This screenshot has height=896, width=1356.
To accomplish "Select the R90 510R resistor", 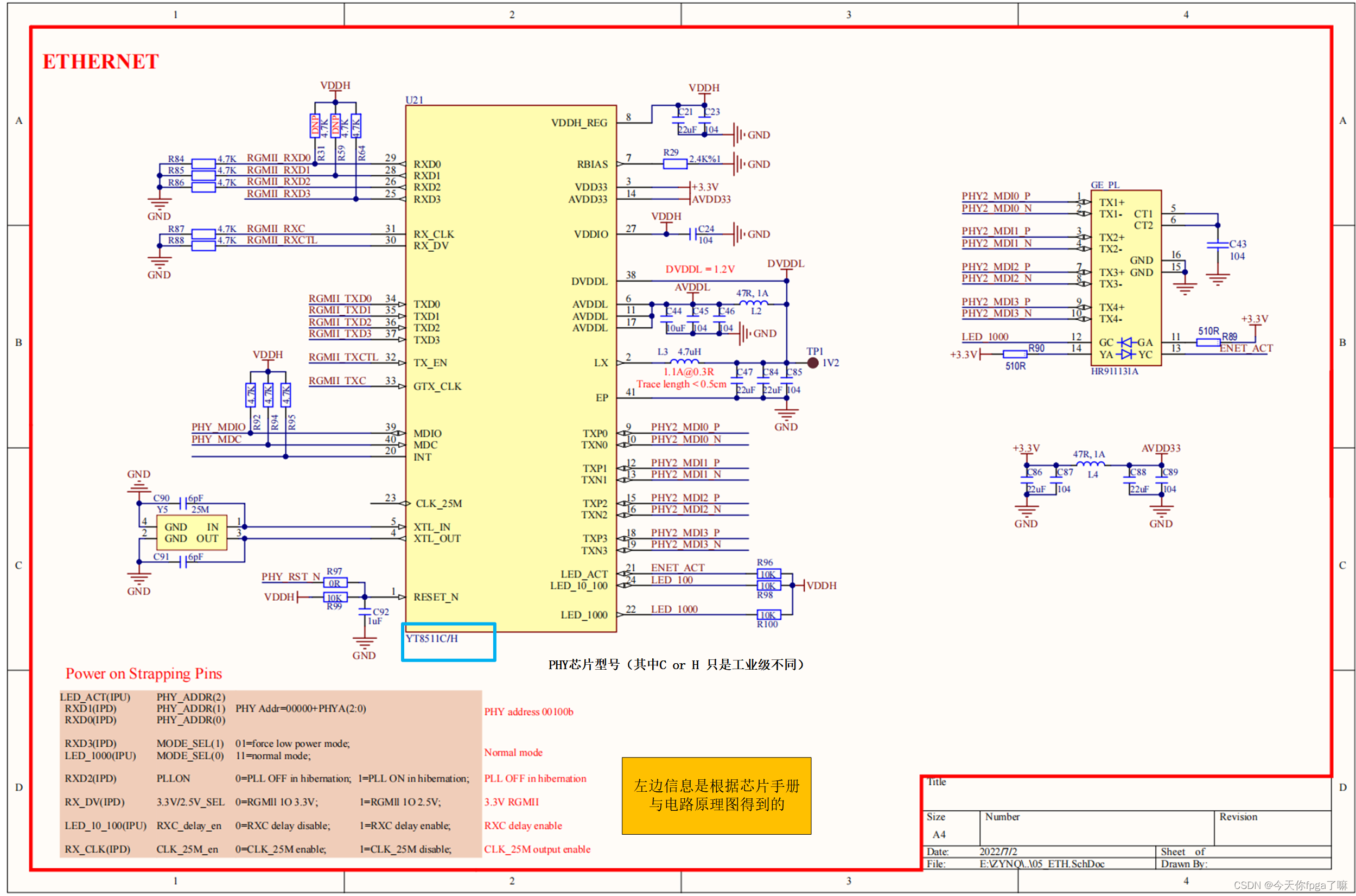I will 1015,355.
